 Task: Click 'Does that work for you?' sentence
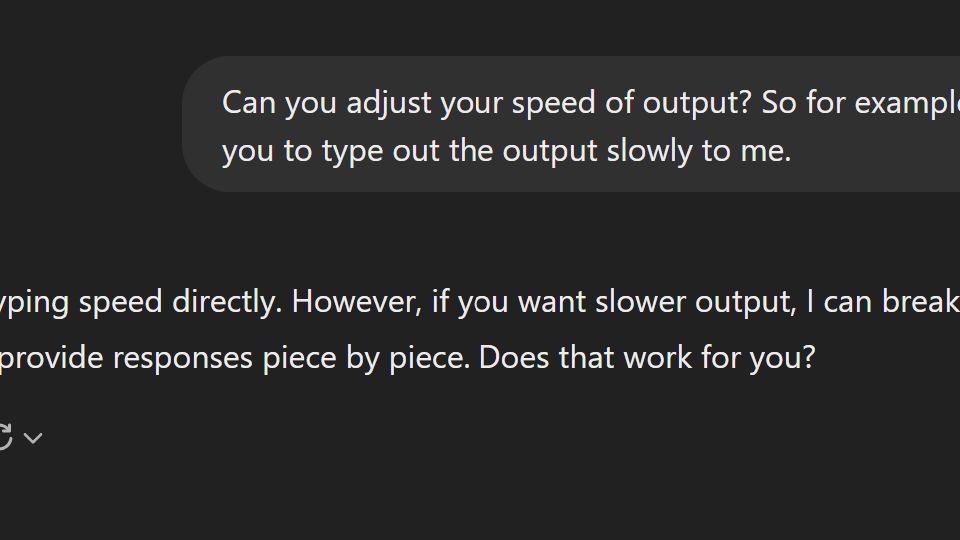click(647, 358)
